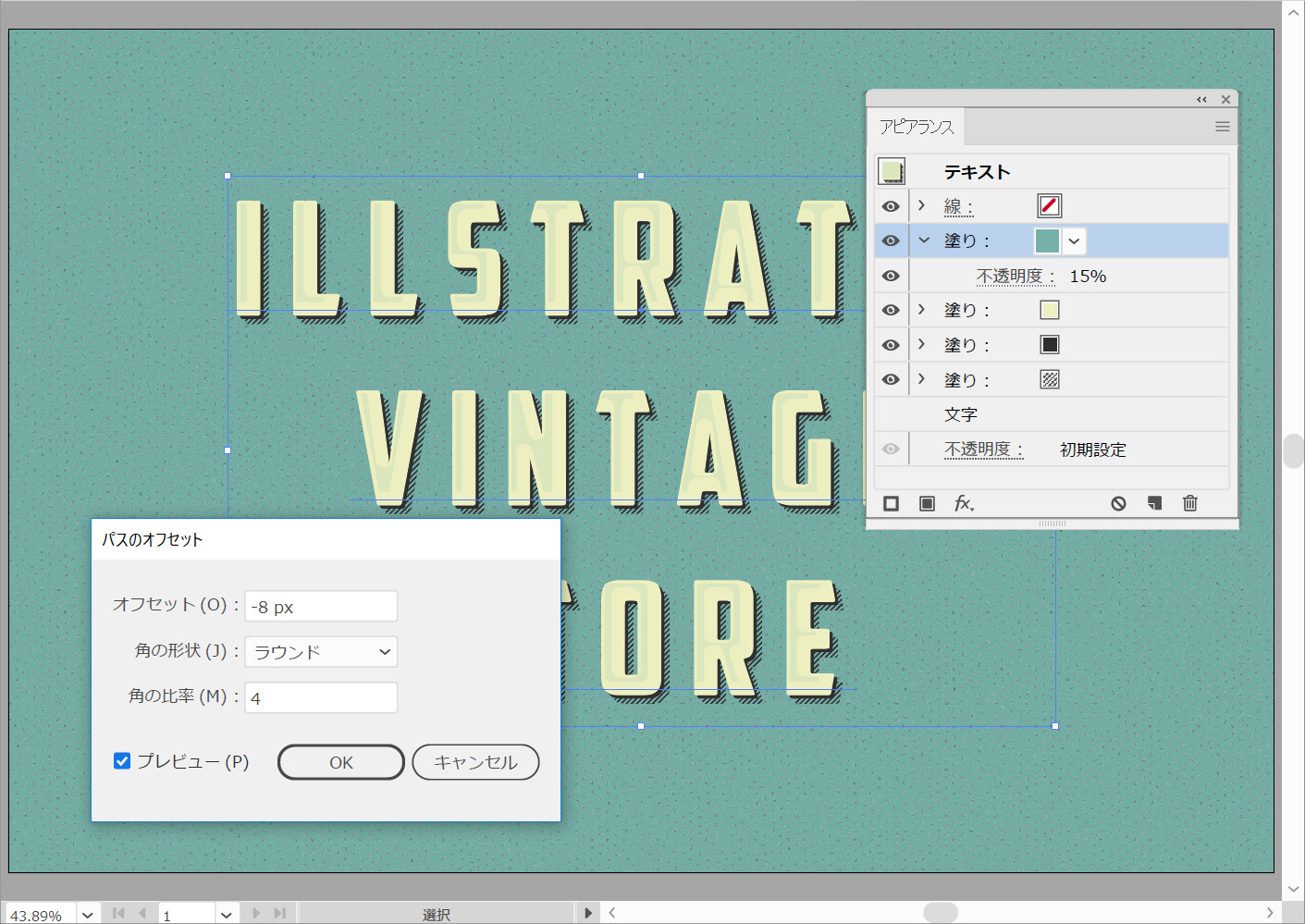
Task: Click the Duplicate Selected Item icon
Action: (1154, 503)
